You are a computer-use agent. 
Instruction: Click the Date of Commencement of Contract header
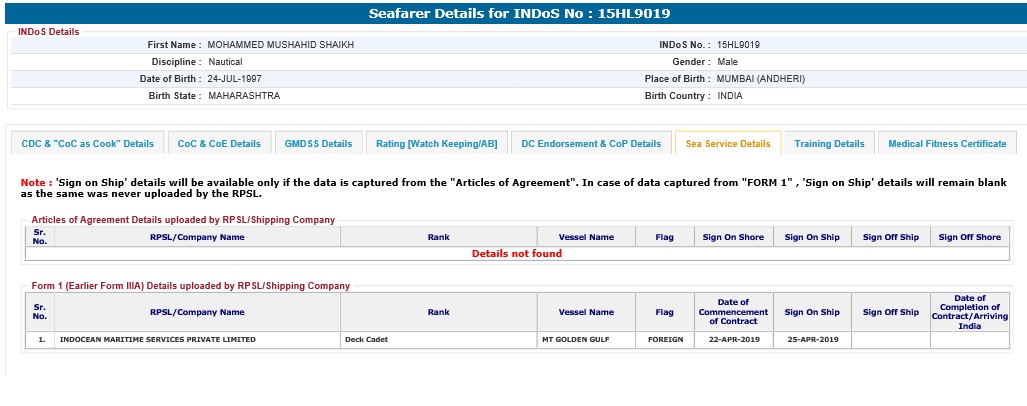733,312
